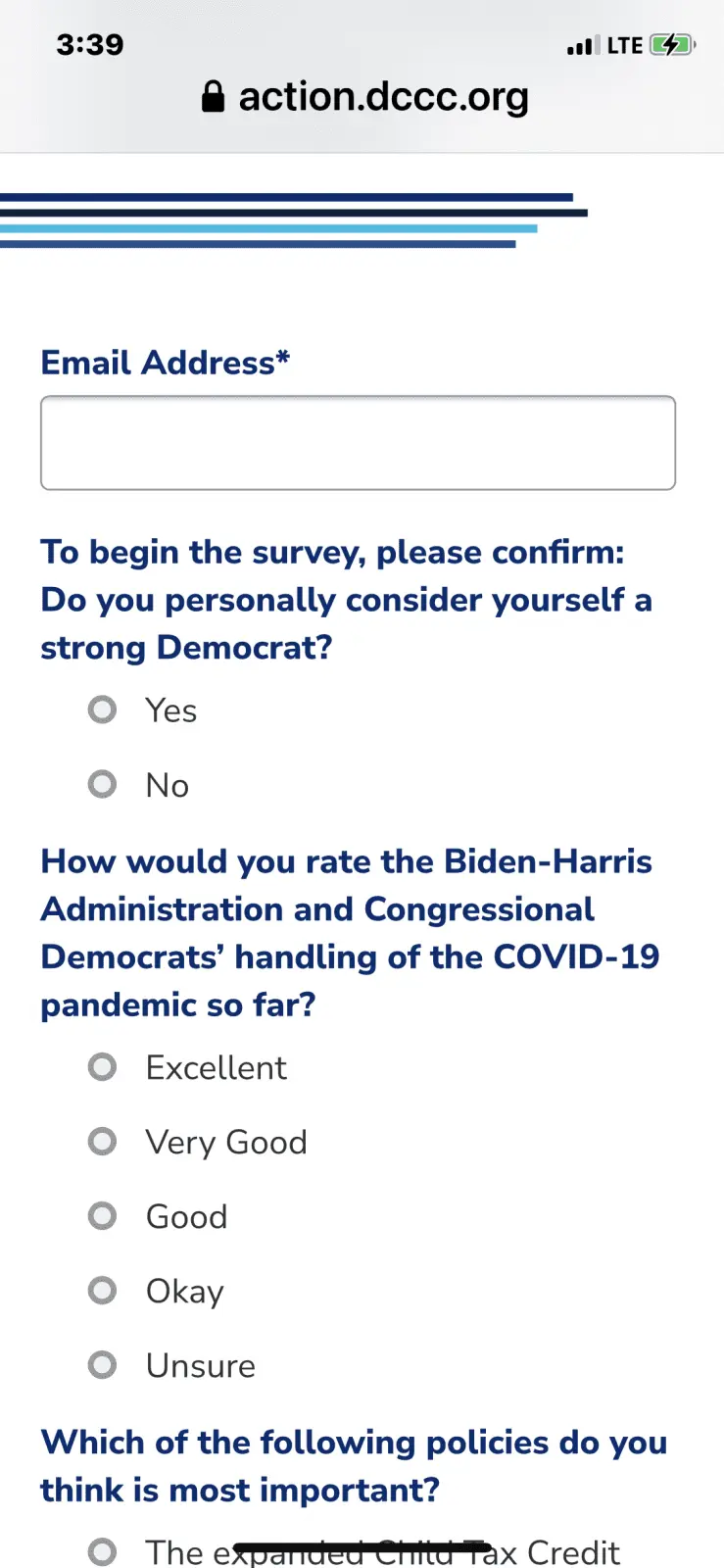Select the Unsure radio option

pos(103,1365)
